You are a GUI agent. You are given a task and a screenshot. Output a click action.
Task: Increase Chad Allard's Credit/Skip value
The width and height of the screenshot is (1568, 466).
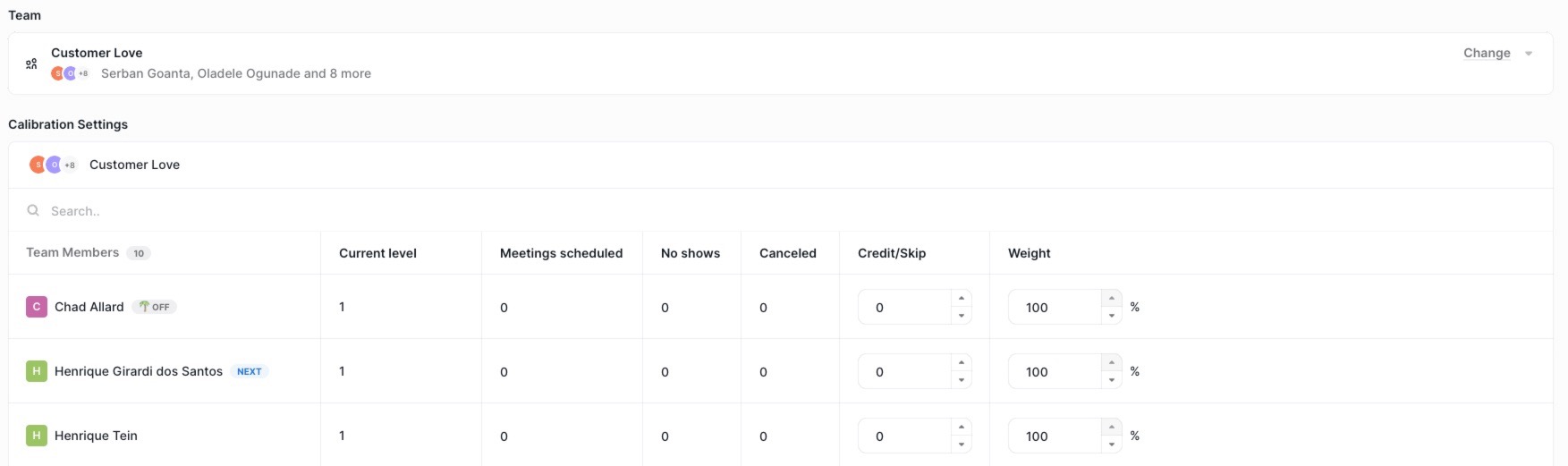coord(961,299)
